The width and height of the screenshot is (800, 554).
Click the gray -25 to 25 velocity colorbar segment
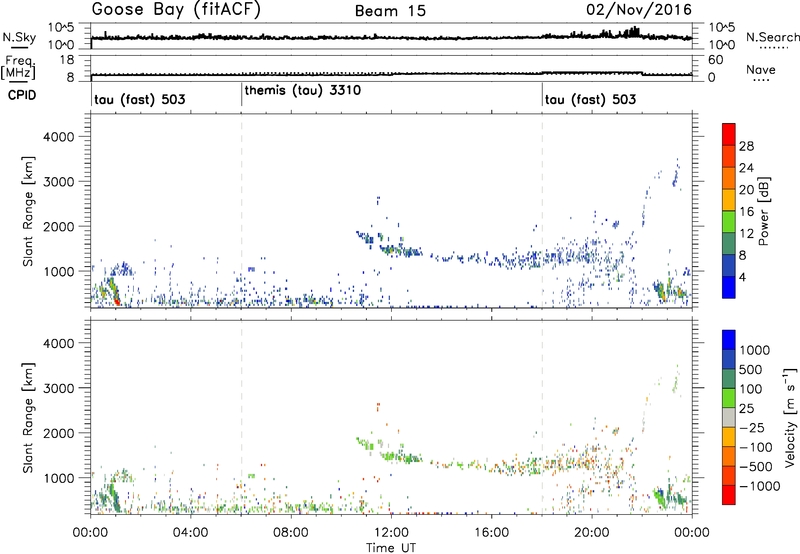(x=729, y=418)
